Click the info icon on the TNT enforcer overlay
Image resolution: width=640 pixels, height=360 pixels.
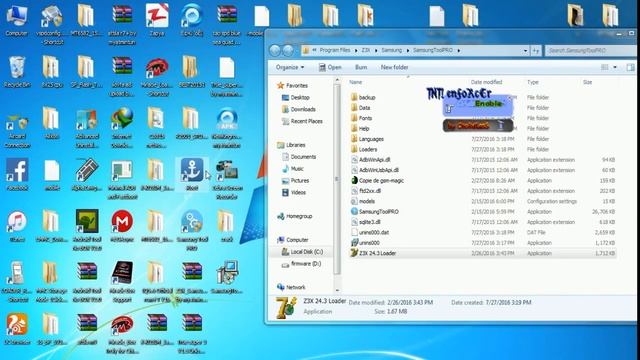pyautogui.click(x=500, y=125)
